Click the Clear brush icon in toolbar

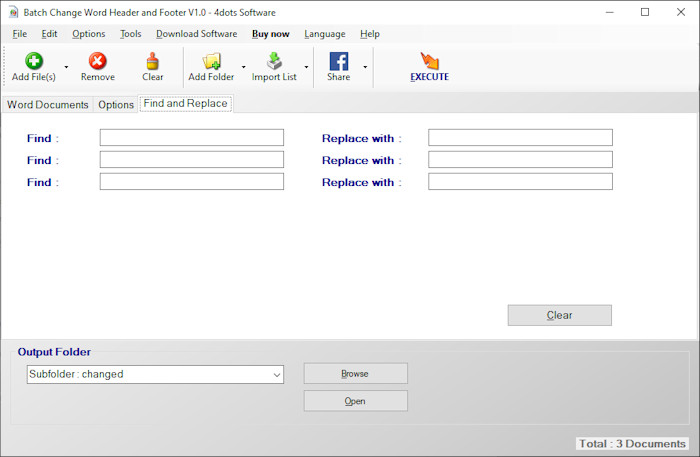(x=152, y=61)
